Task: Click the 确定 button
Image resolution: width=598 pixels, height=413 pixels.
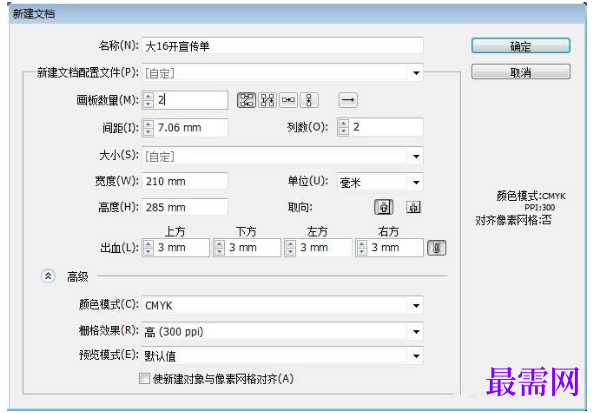Action: (521, 46)
